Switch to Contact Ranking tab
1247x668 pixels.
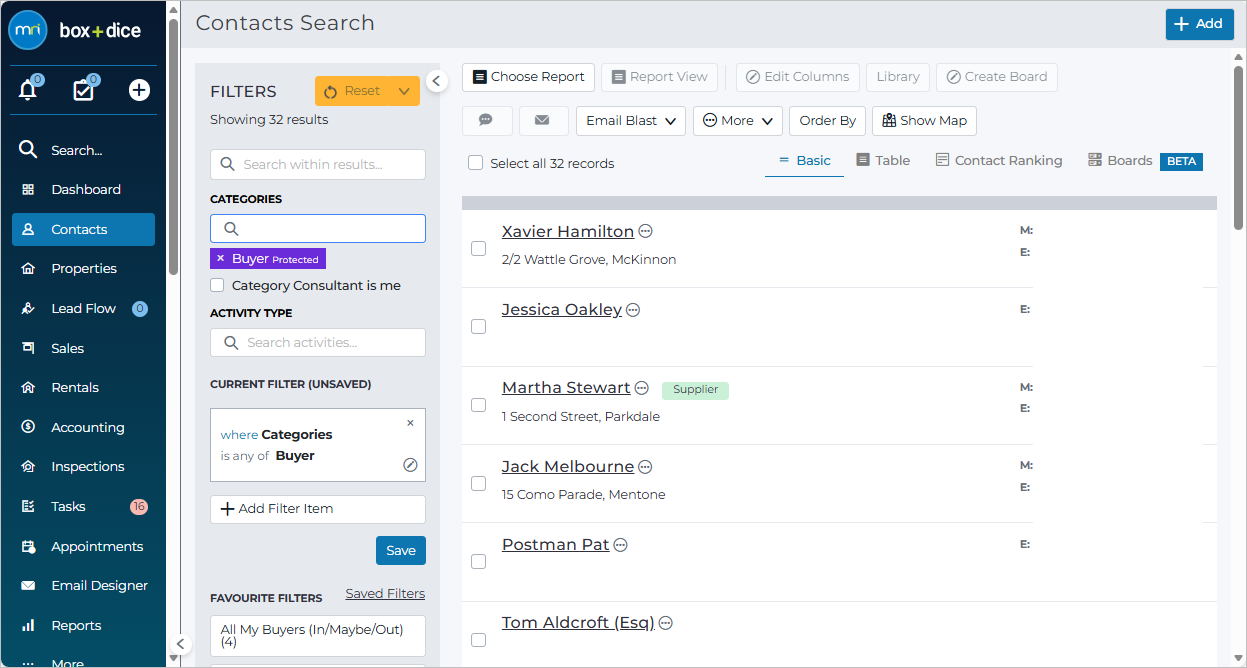[999, 160]
